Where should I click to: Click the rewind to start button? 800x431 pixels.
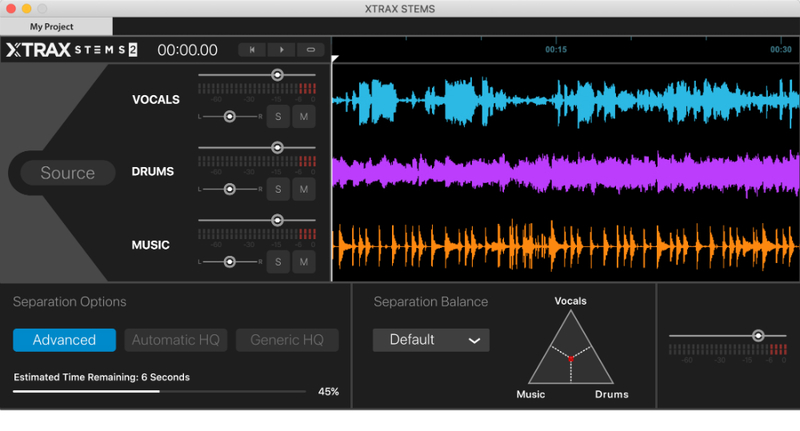point(252,49)
